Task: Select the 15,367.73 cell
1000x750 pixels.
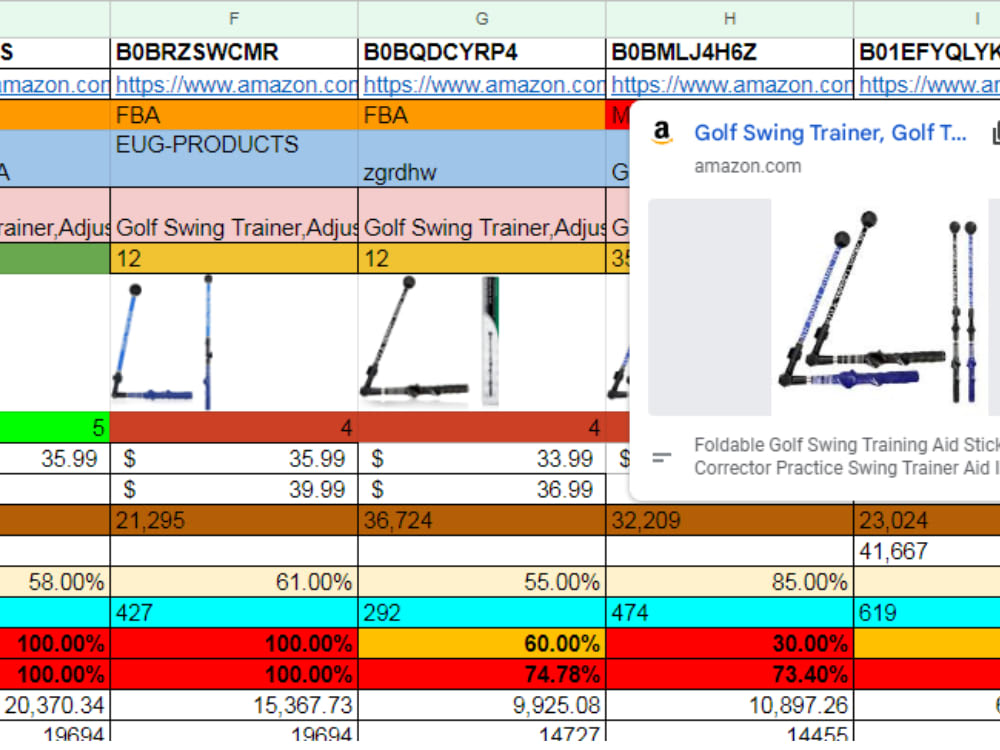Action: click(x=234, y=705)
